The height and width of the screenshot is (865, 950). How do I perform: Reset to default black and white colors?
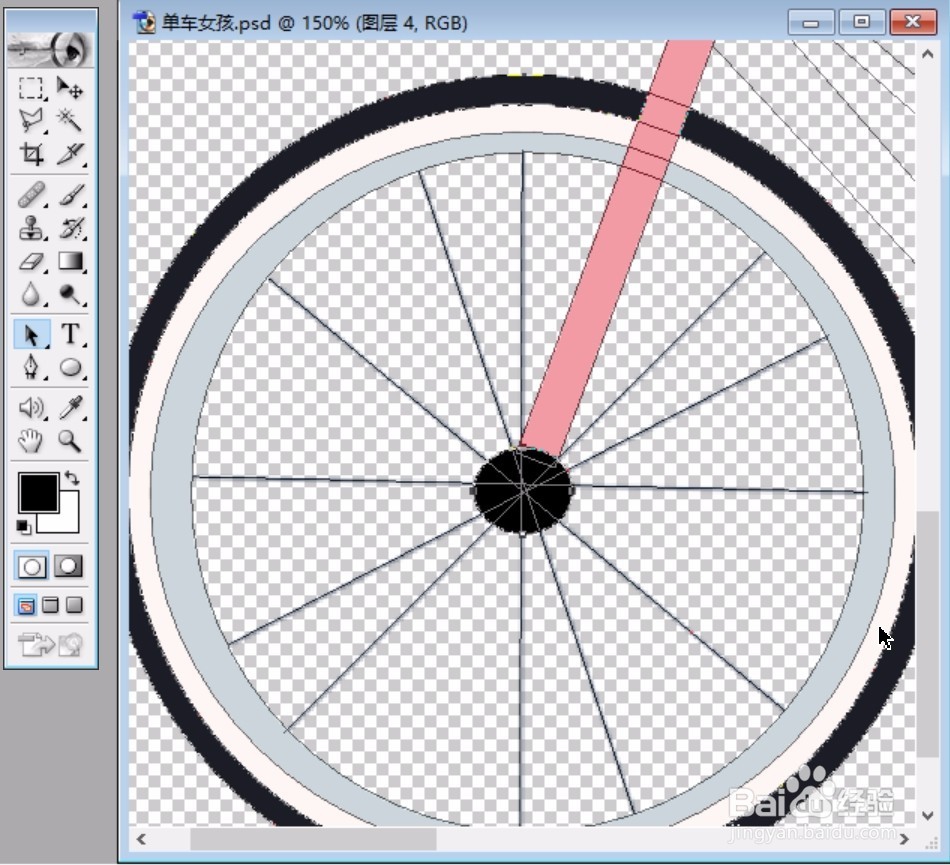pos(23,527)
